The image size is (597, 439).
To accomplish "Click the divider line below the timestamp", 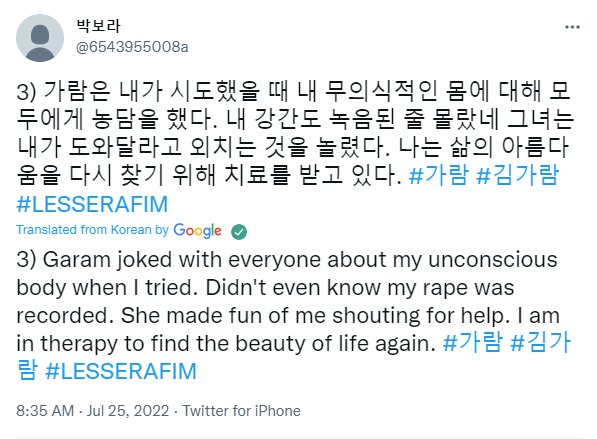I will (298, 437).
